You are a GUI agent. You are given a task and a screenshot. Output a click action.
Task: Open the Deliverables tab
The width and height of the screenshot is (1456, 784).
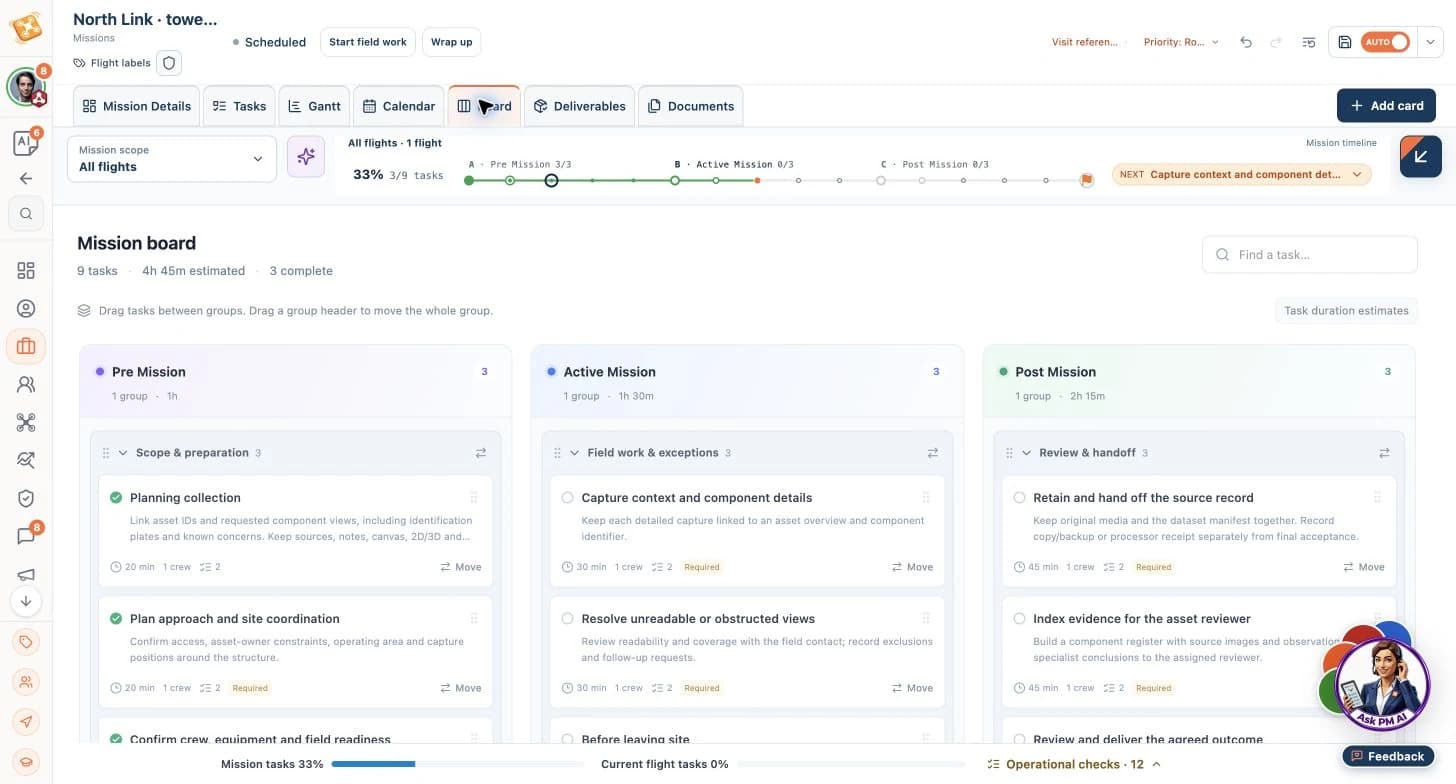tap(579, 106)
